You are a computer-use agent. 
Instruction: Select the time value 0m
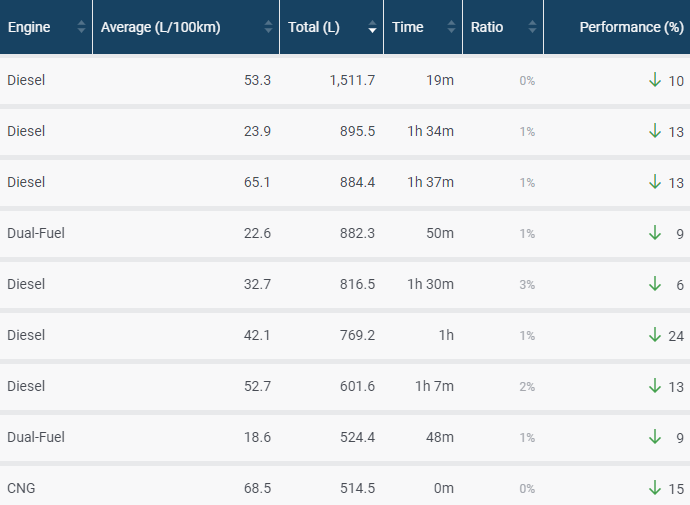444,488
